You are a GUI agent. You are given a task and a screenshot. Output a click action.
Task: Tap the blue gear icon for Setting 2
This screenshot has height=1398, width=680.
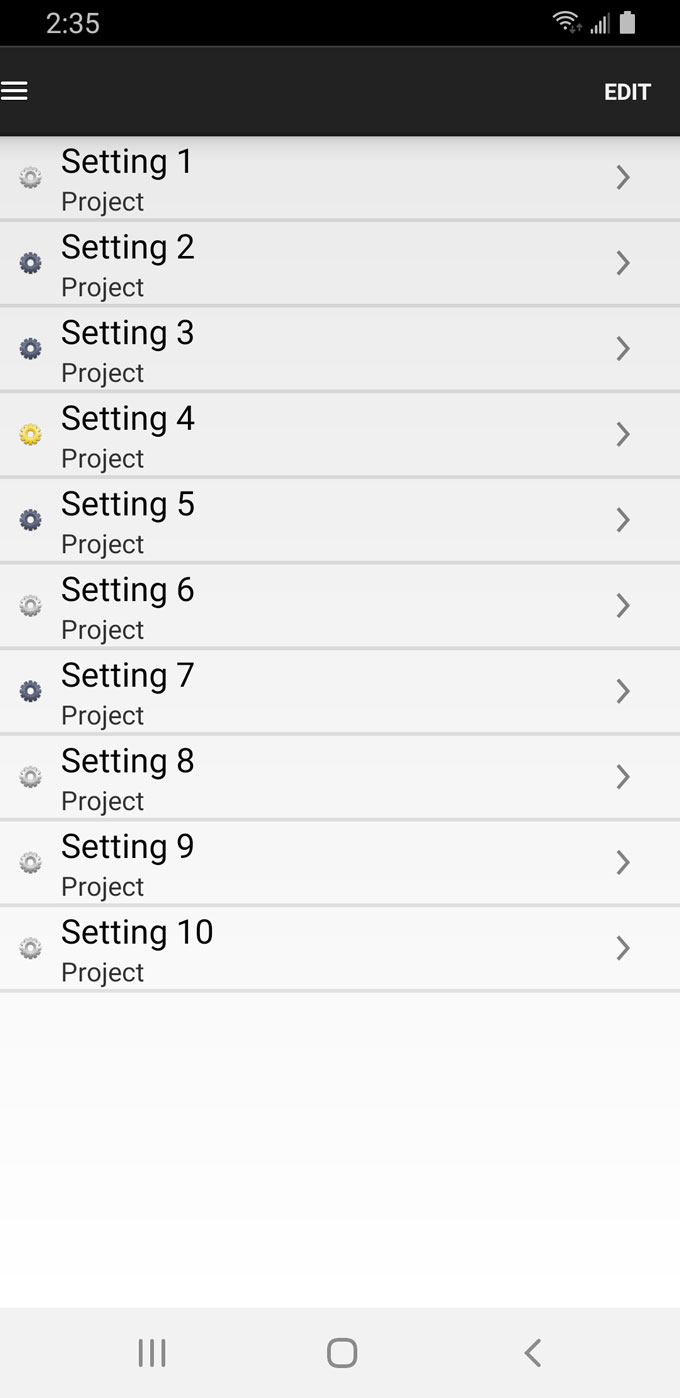click(x=30, y=262)
